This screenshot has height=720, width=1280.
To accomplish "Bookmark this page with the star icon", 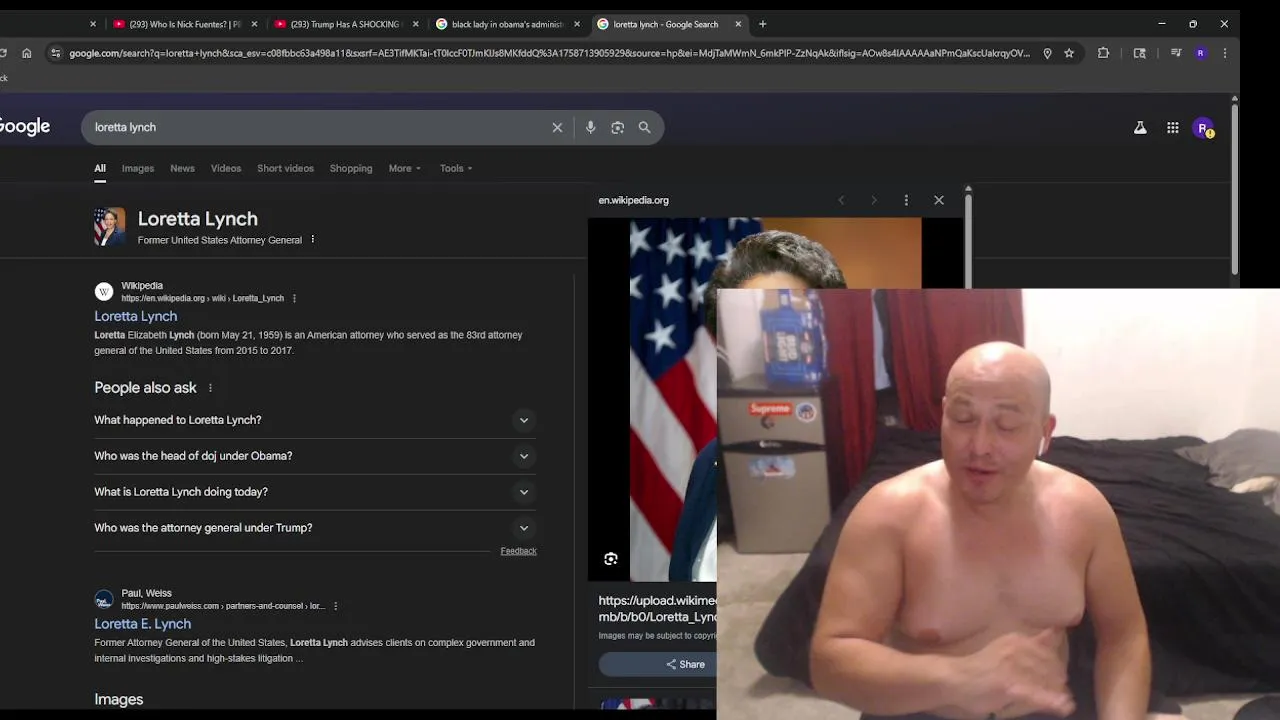I will [x=1069, y=53].
